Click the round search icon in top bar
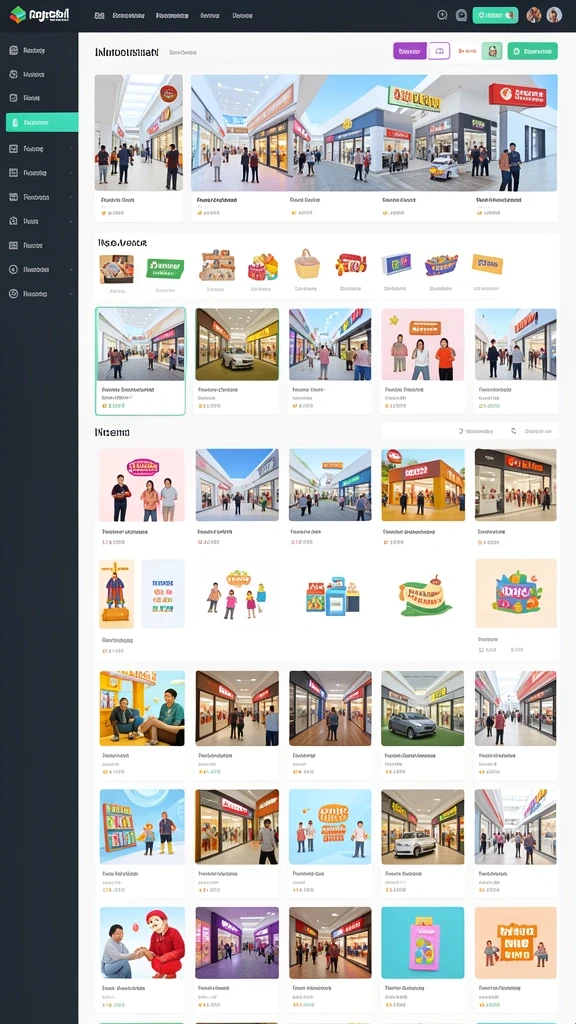This screenshot has width=576, height=1024. 442,15
